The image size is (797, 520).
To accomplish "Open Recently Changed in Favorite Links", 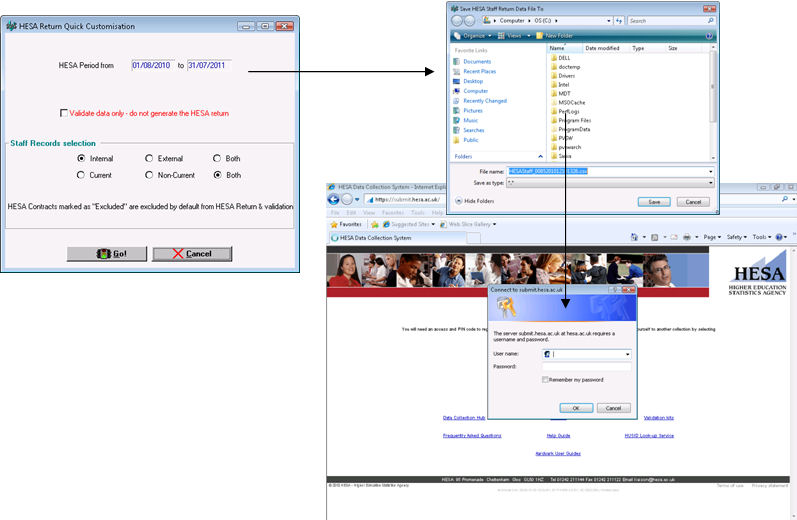I will (485, 101).
